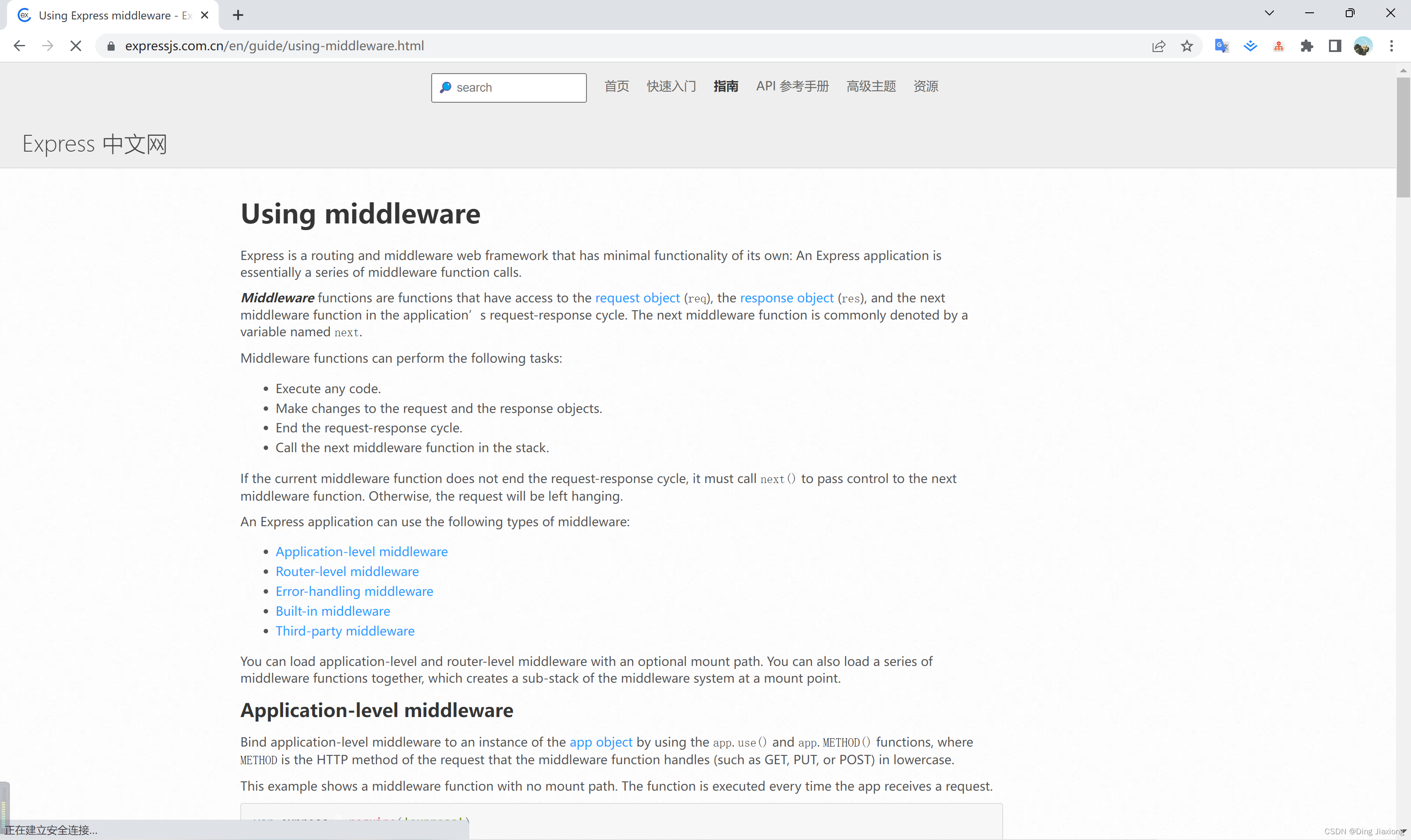Open Chrome's three-dot menu
Screen dimensions: 1411x840
tap(1391, 46)
